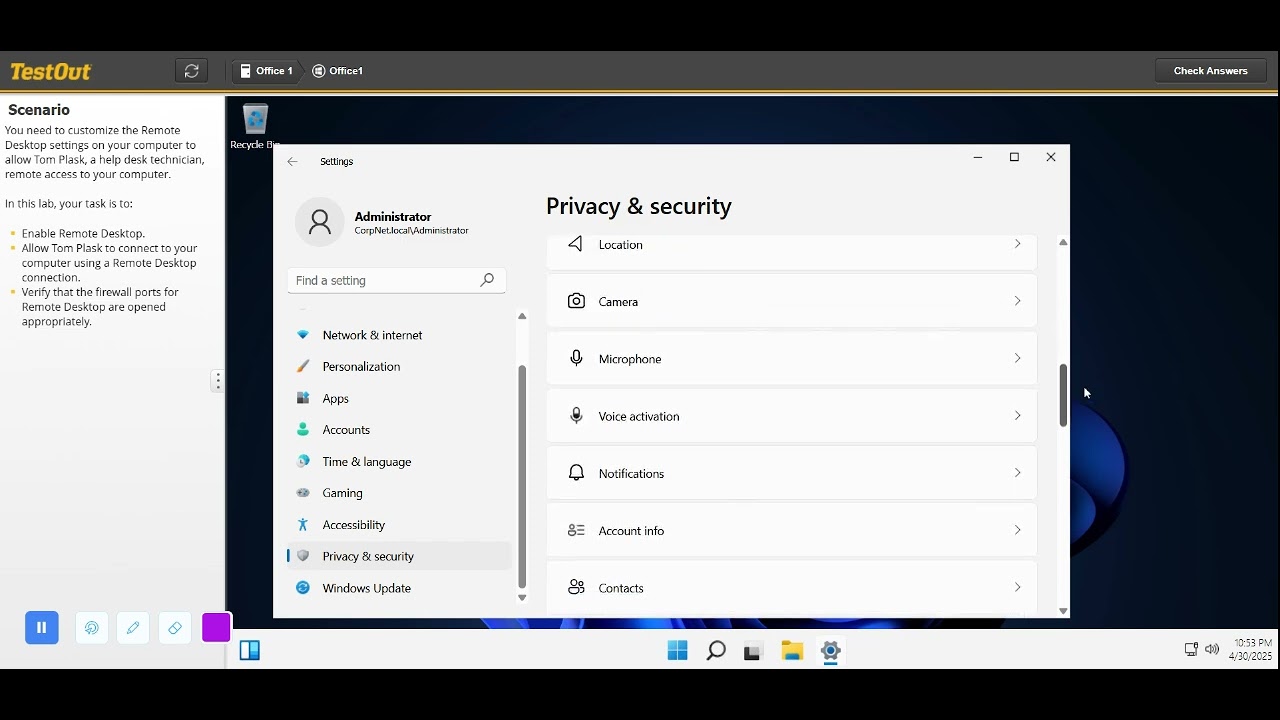The image size is (1280, 720).
Task: Open taskbar Search
Action: pos(716,651)
